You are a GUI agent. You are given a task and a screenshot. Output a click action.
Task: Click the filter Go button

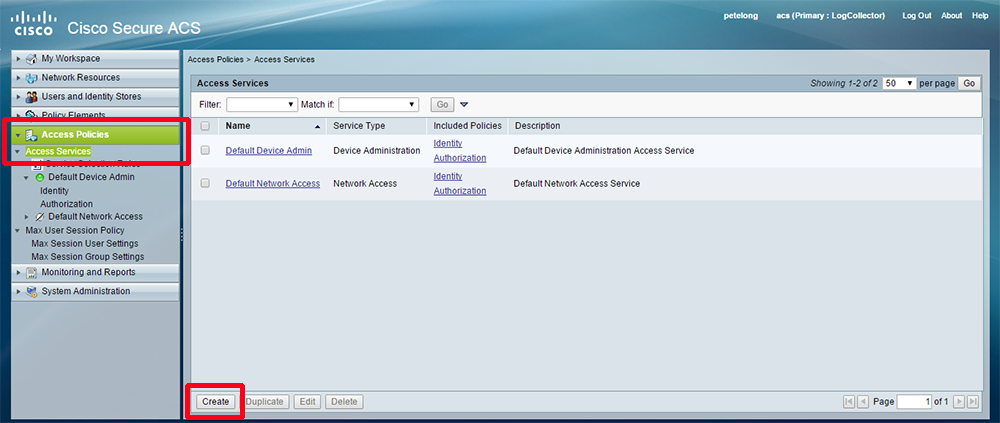(x=443, y=105)
